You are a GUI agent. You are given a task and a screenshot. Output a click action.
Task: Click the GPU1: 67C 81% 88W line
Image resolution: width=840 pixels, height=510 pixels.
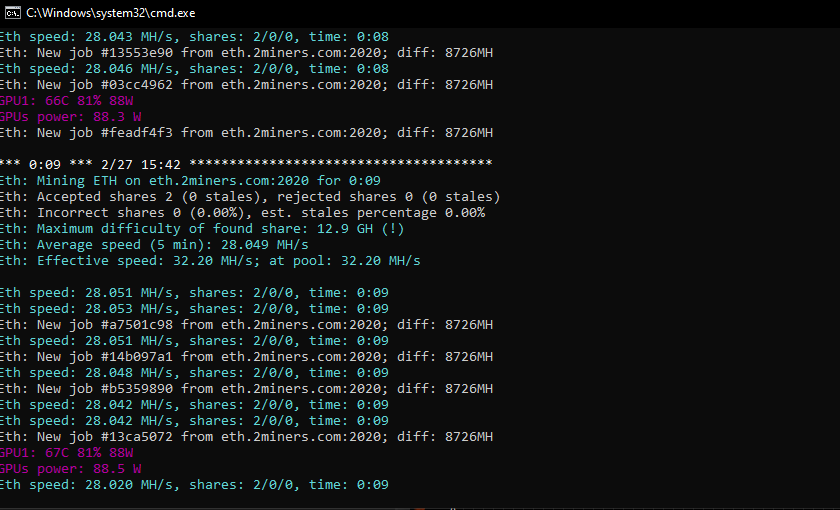click(67, 453)
